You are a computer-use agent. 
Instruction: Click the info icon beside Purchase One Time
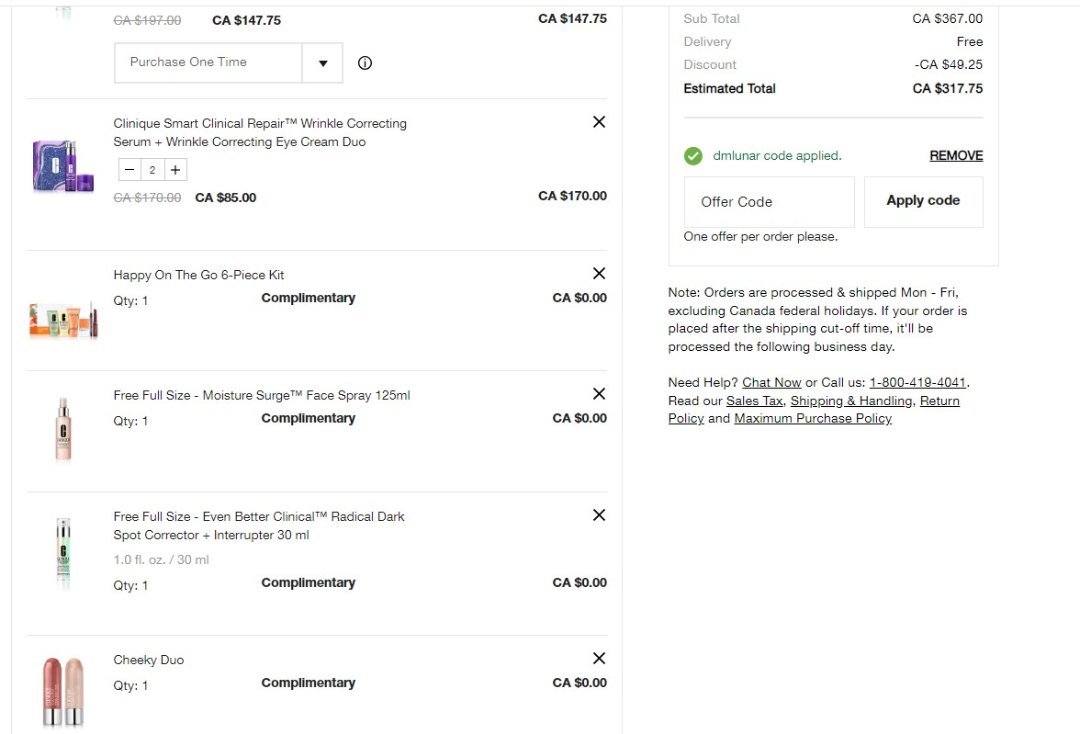click(365, 63)
